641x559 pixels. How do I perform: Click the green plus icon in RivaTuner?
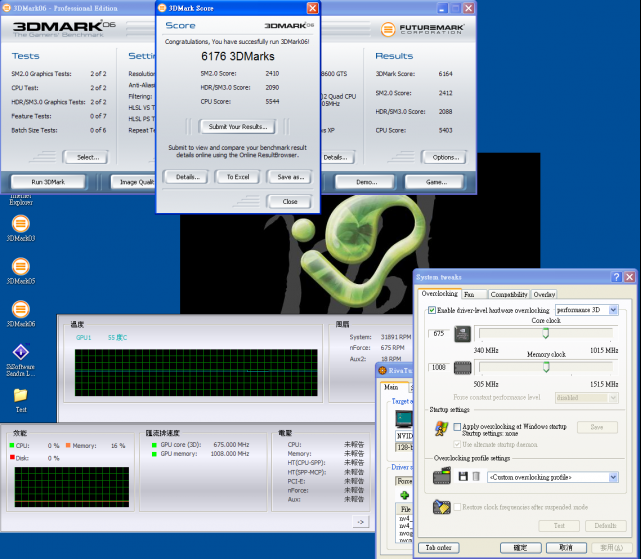(x=404, y=495)
